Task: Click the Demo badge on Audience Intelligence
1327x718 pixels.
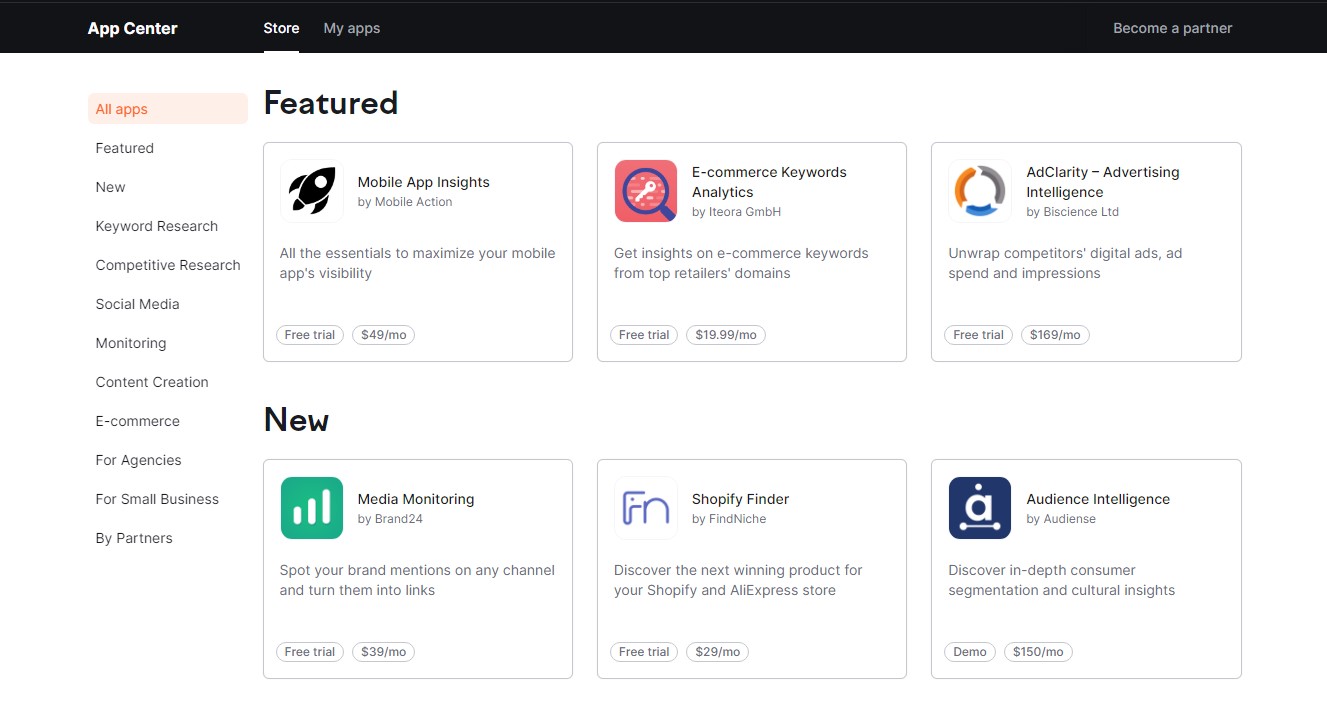Action: coord(970,652)
